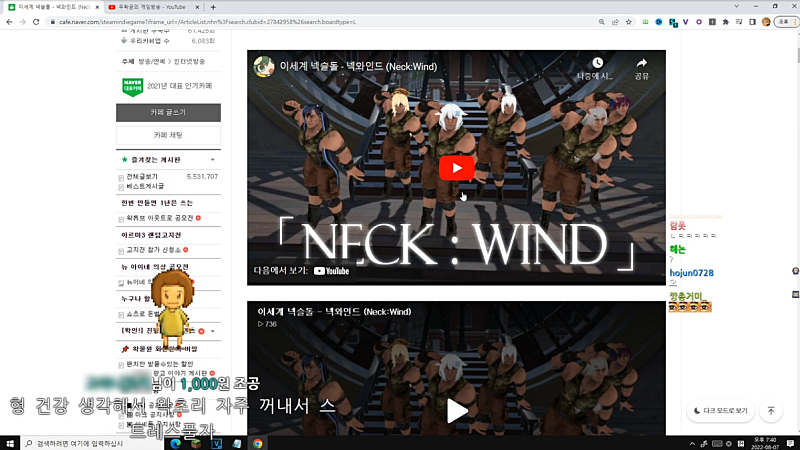The height and width of the screenshot is (450, 800).
Task: Collapse the 즐겨찾는 게시판 section arrow
Action: (x=212, y=160)
